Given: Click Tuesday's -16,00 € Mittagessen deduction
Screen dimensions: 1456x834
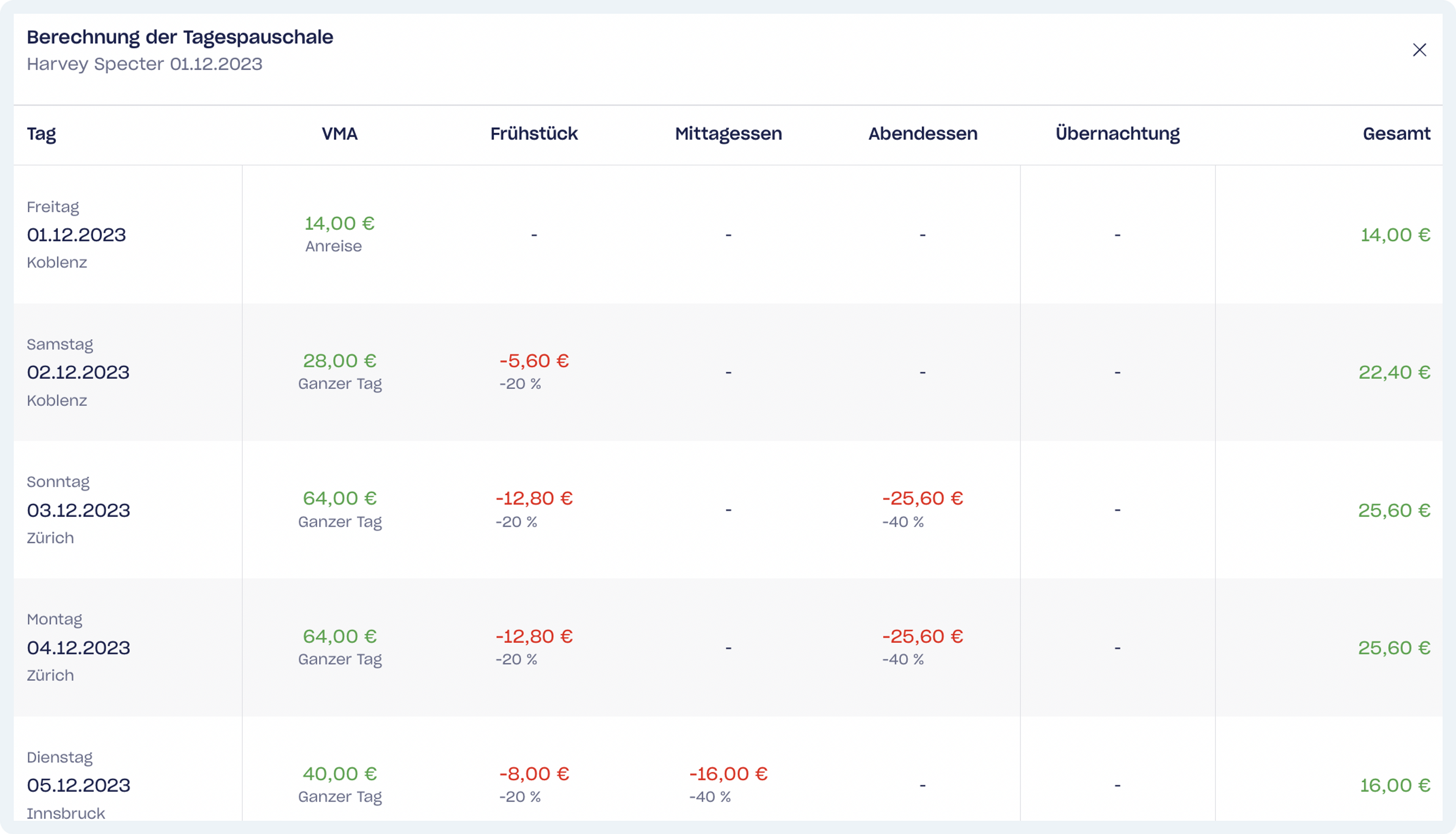Looking at the screenshot, I should pos(728,774).
